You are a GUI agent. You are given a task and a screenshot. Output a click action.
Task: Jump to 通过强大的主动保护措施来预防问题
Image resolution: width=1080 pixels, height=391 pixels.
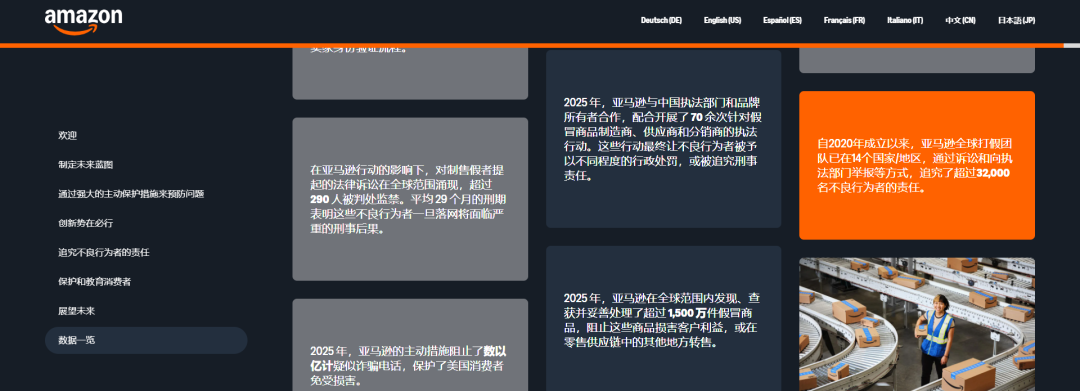point(131,194)
